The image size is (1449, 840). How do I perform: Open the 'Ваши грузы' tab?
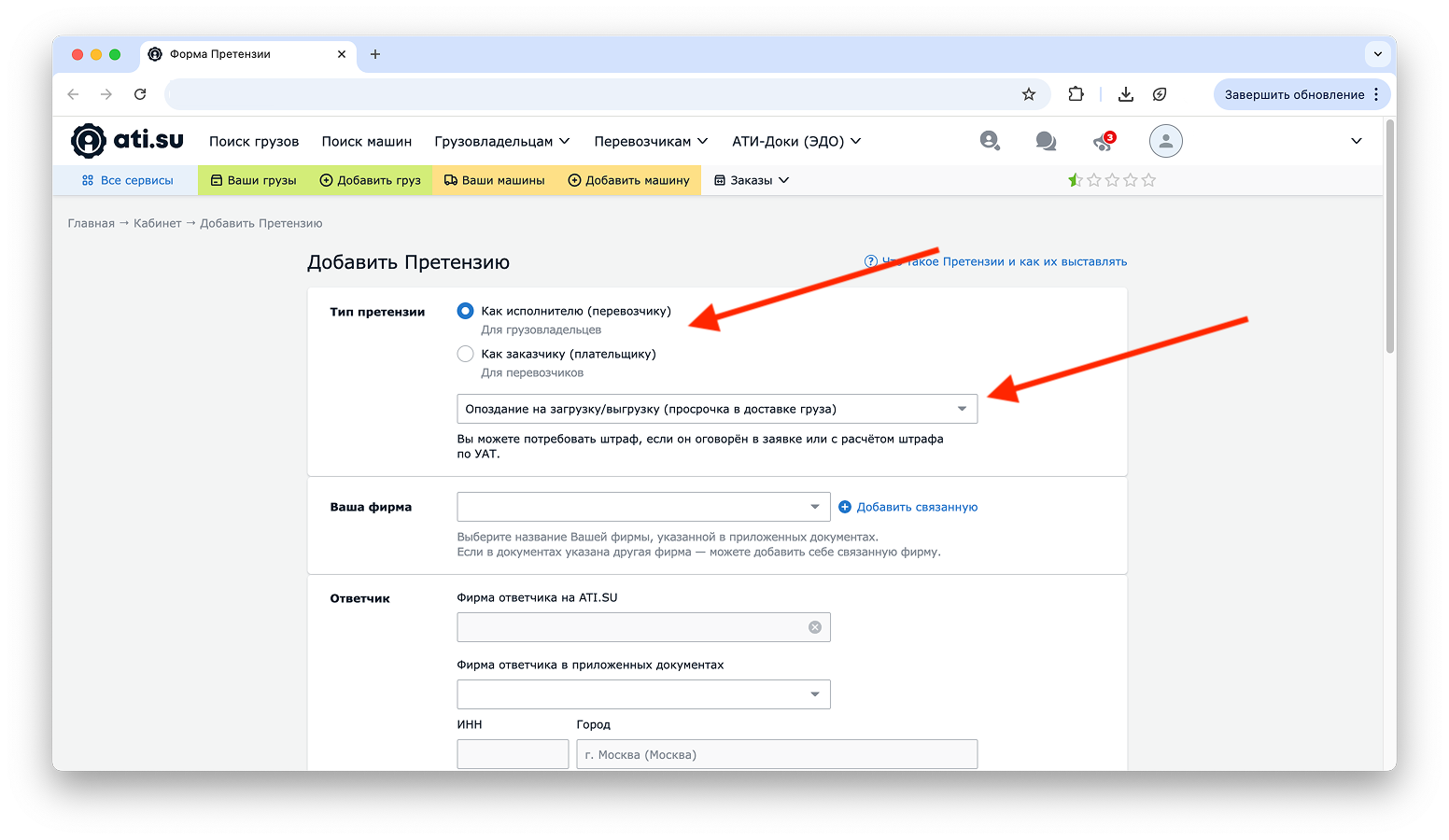[254, 180]
